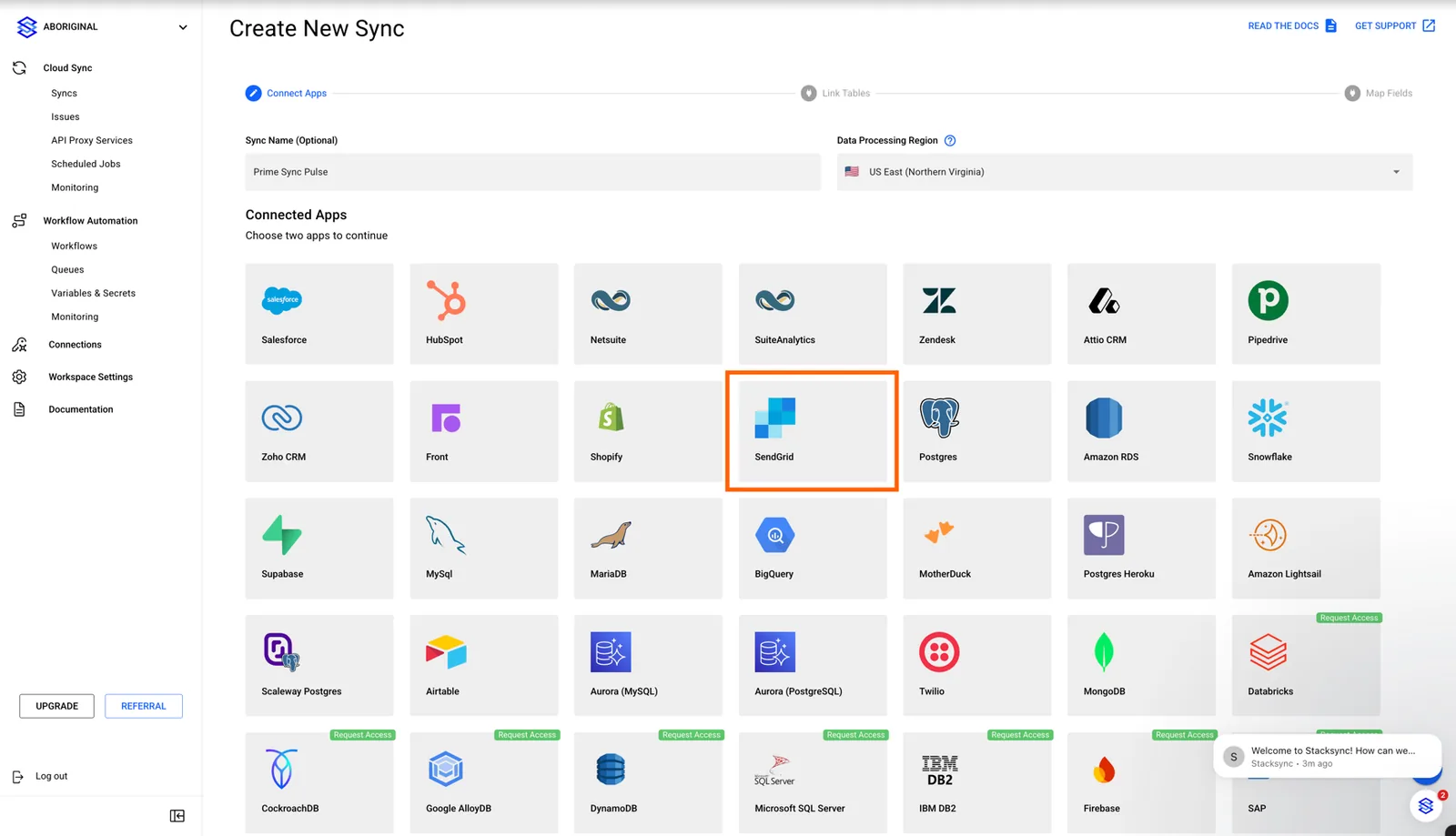
Task: Edit the Sync Name input field
Action: 533,172
